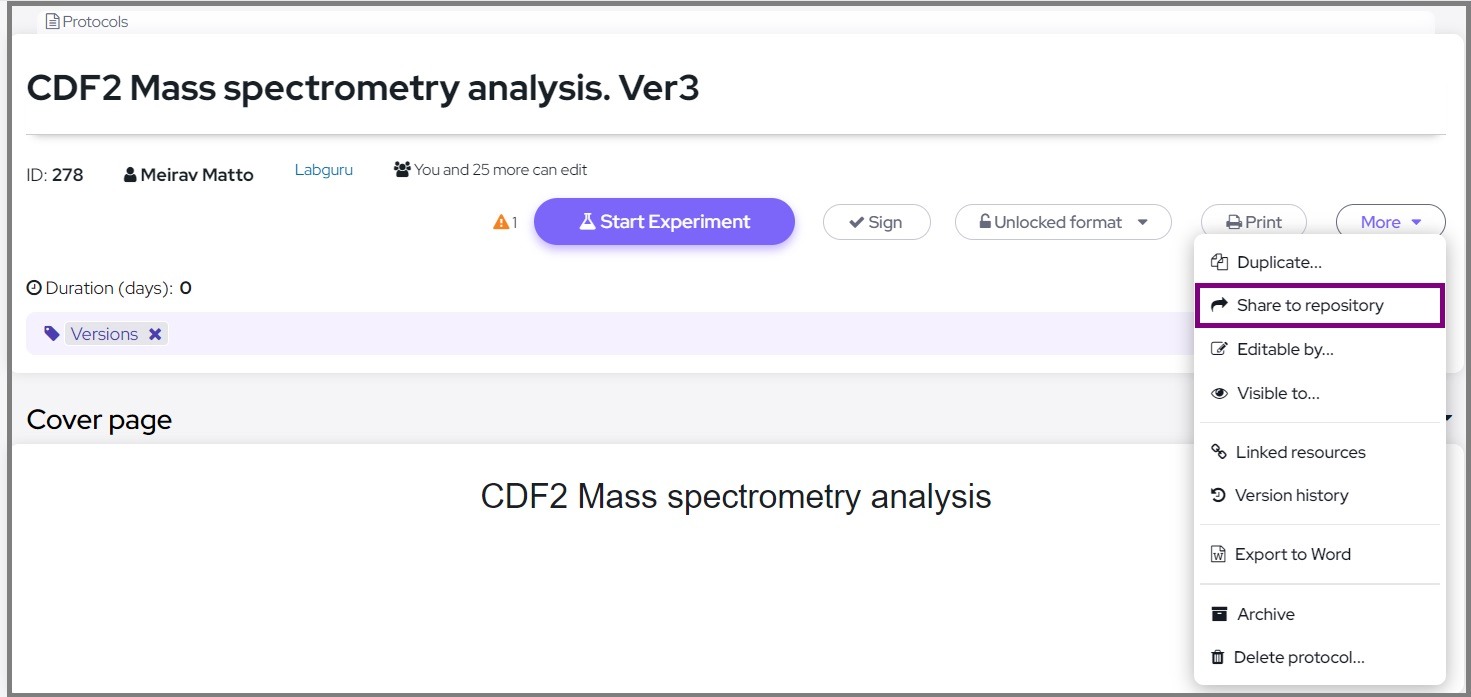Collapse the Cover page section arrow
This screenshot has width=1471, height=697.
(1448, 419)
